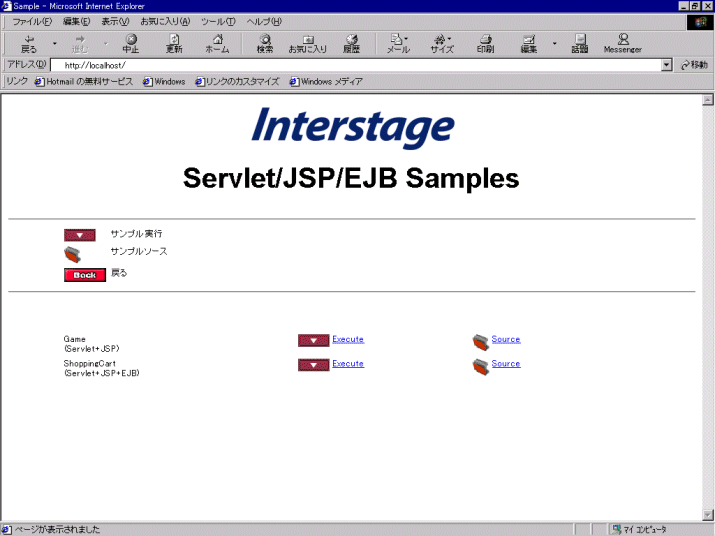This screenshot has width=715, height=536.
Task: Click the Back (戻る) toolbar button
Action: [29, 44]
